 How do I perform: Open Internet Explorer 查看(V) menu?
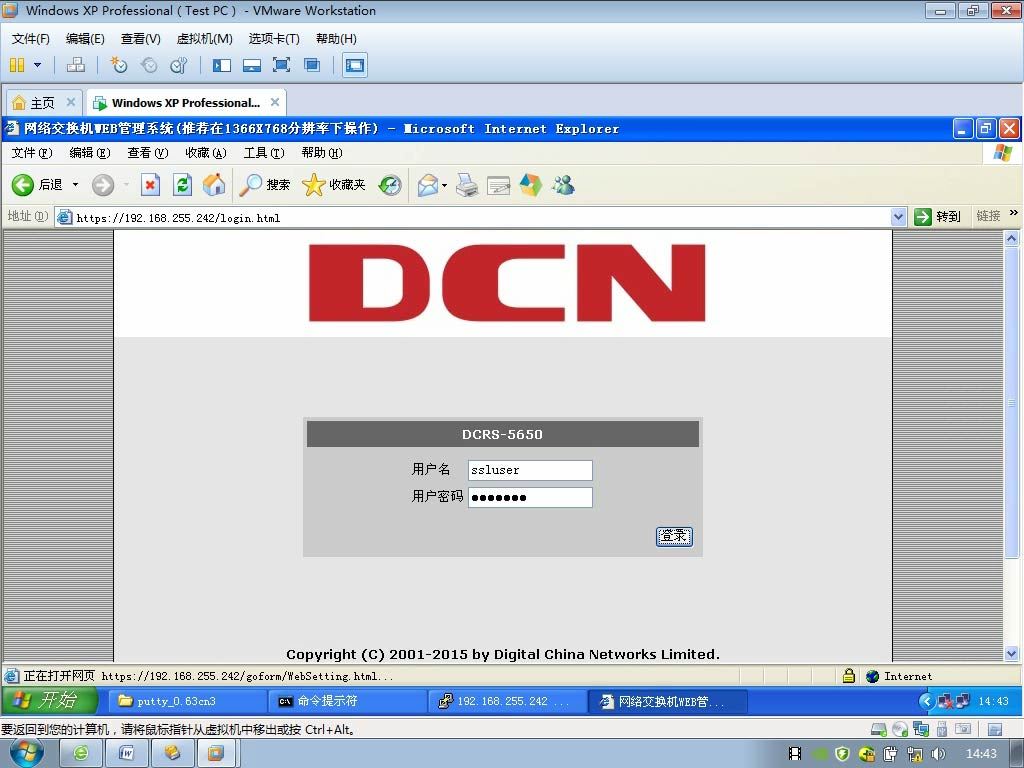[148, 153]
